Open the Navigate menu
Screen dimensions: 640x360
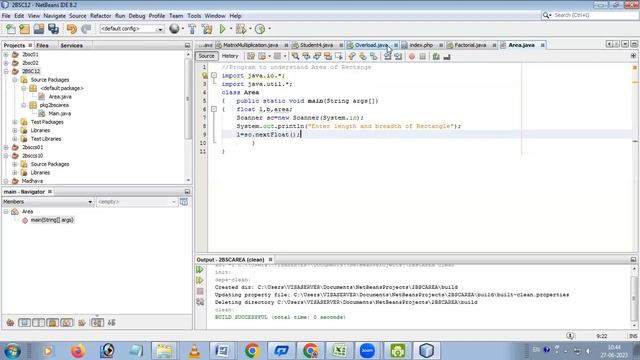(x=54, y=16)
